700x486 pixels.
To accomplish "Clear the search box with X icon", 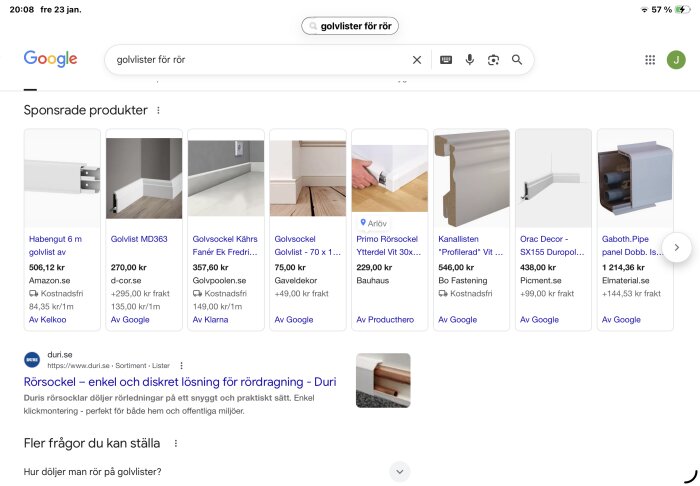I will pos(417,60).
